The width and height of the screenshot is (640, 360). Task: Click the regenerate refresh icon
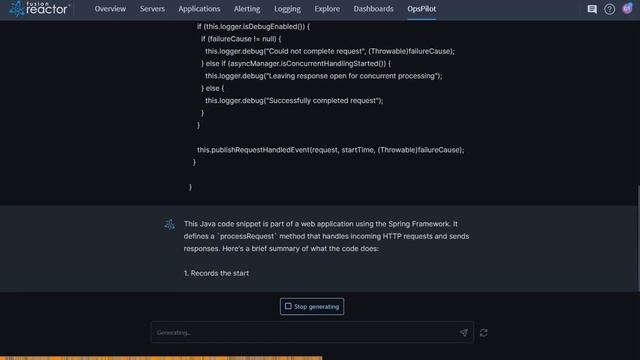coord(484,333)
